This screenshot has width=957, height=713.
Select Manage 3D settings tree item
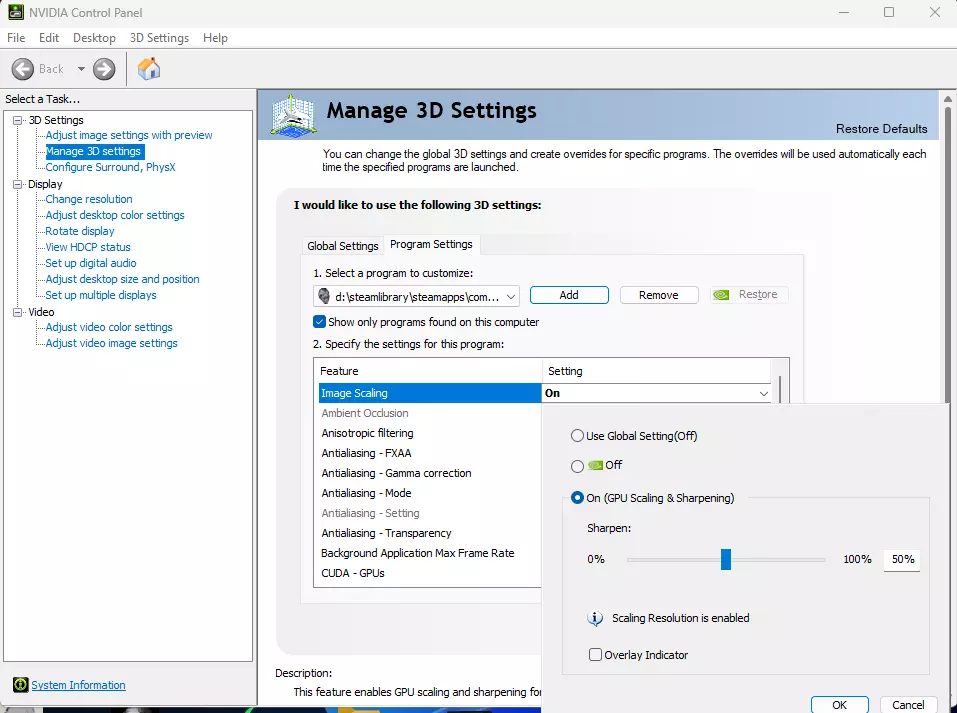tap(93, 151)
